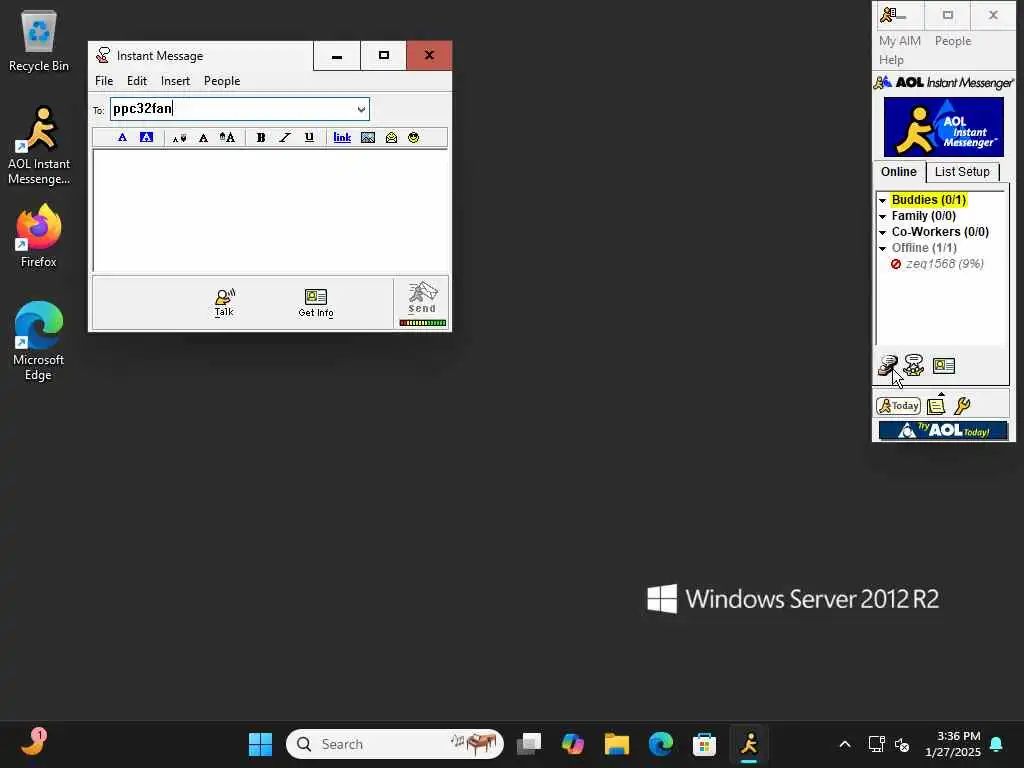Show hidden system tray icons

(x=844, y=744)
